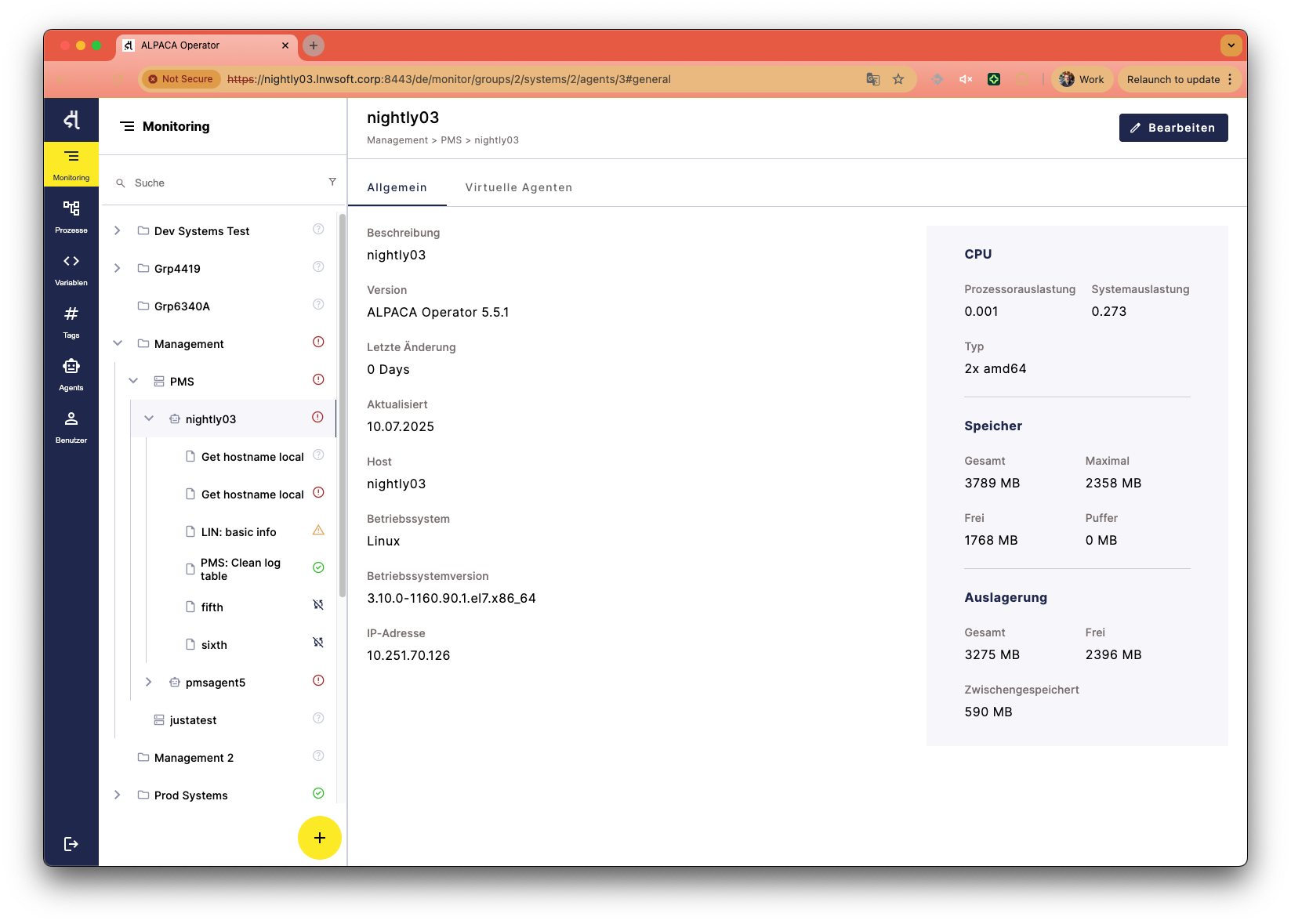1291x924 pixels.
Task: Click the green extension icon in toolbar
Action: tap(994, 79)
